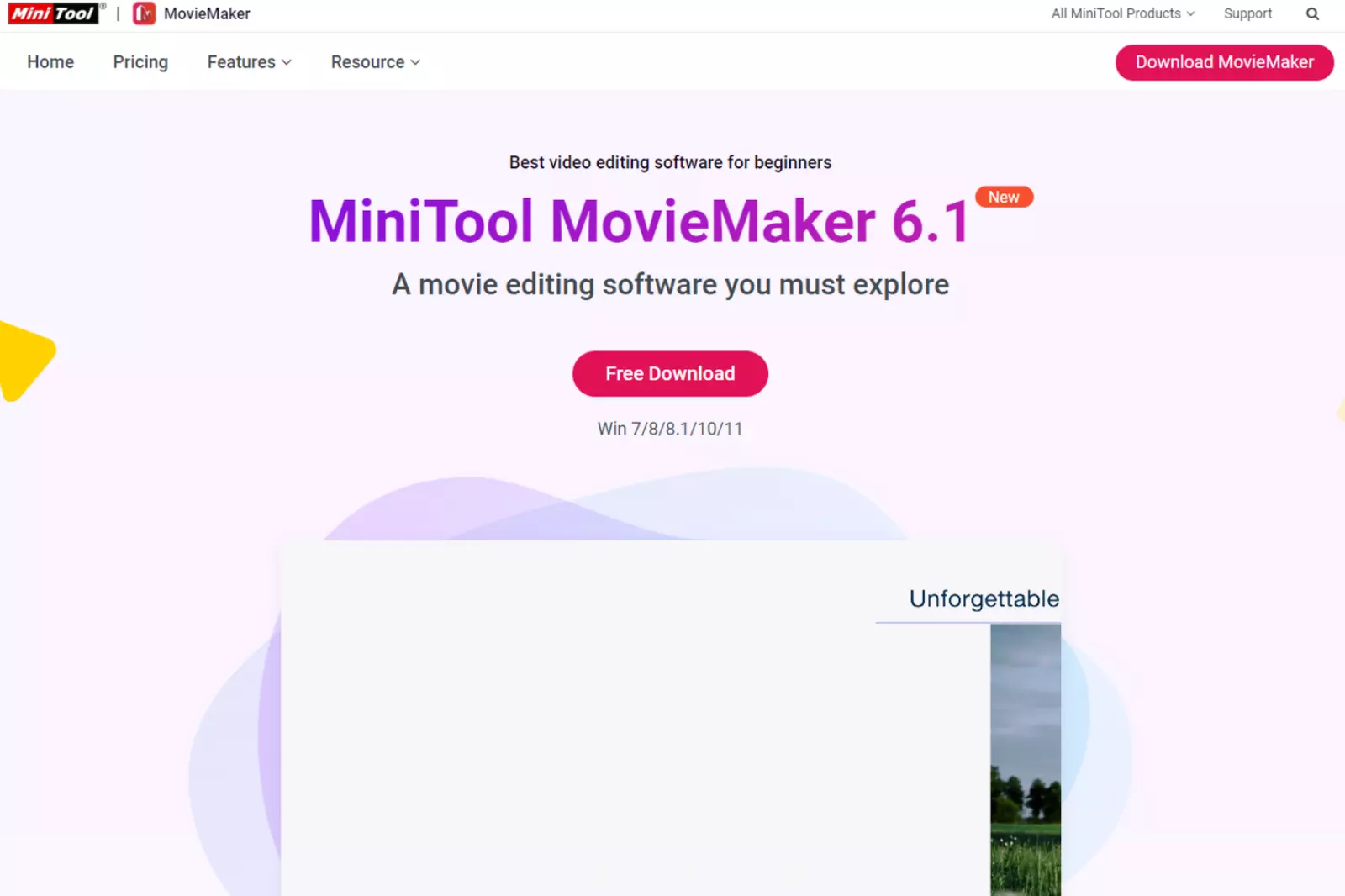This screenshot has width=1345, height=896.
Task: Open the Support link
Action: (1247, 13)
